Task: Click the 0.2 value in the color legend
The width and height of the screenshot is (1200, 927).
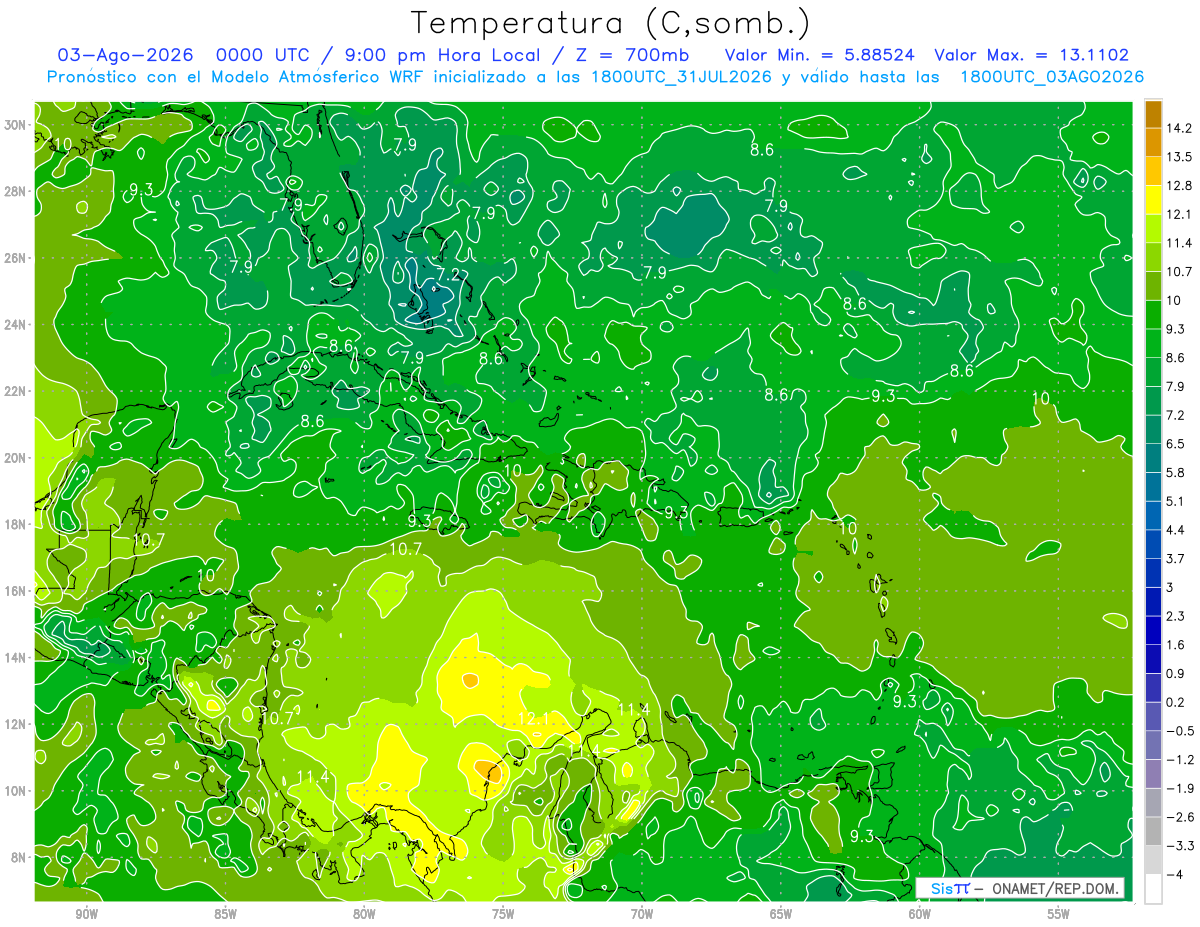Action: [1176, 702]
